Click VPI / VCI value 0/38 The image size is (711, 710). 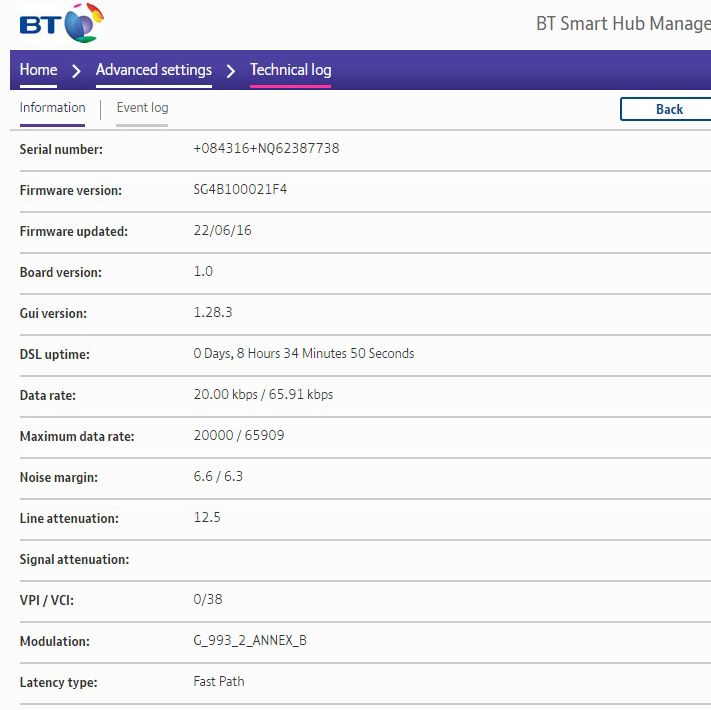(208, 599)
